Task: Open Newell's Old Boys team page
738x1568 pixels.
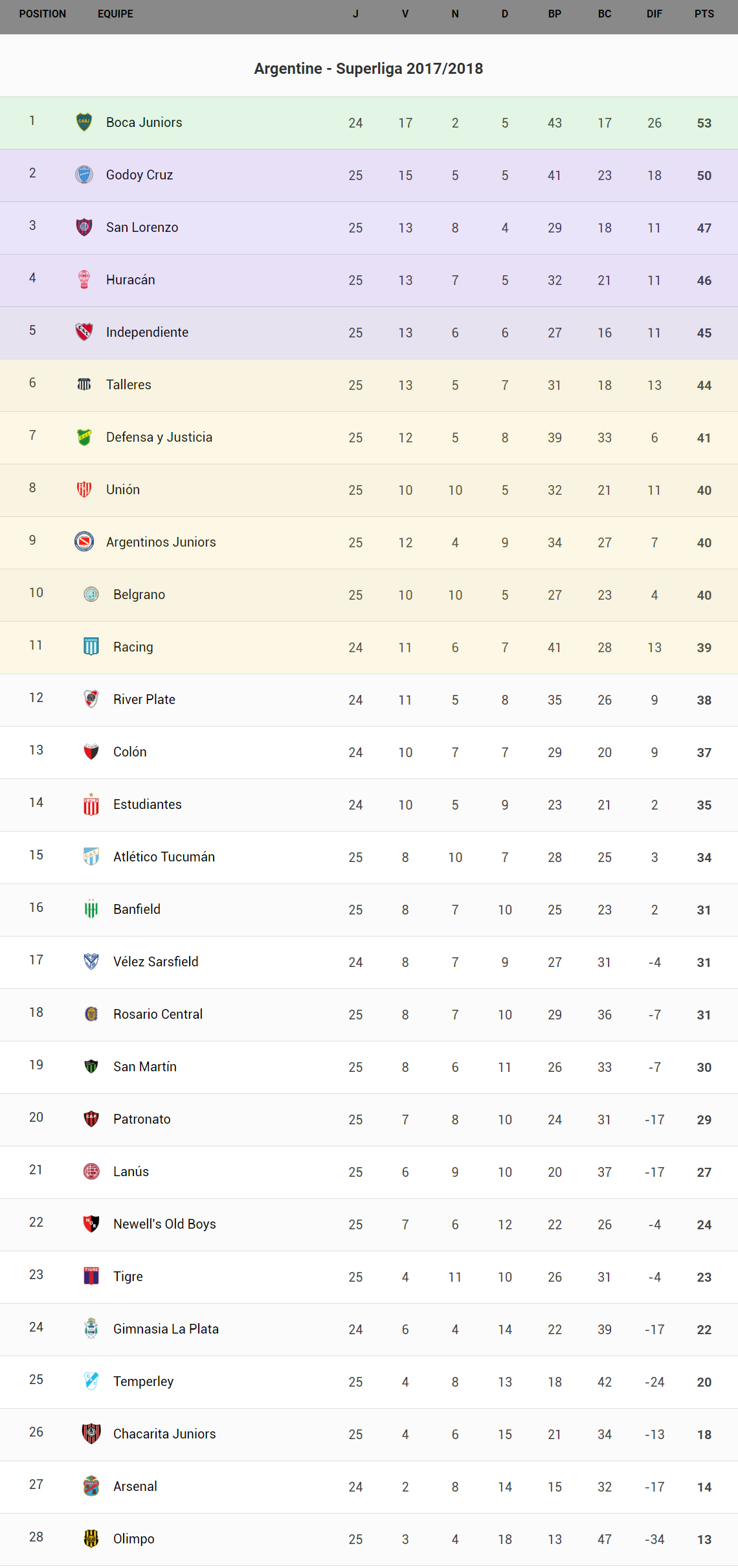Action: point(164,1224)
